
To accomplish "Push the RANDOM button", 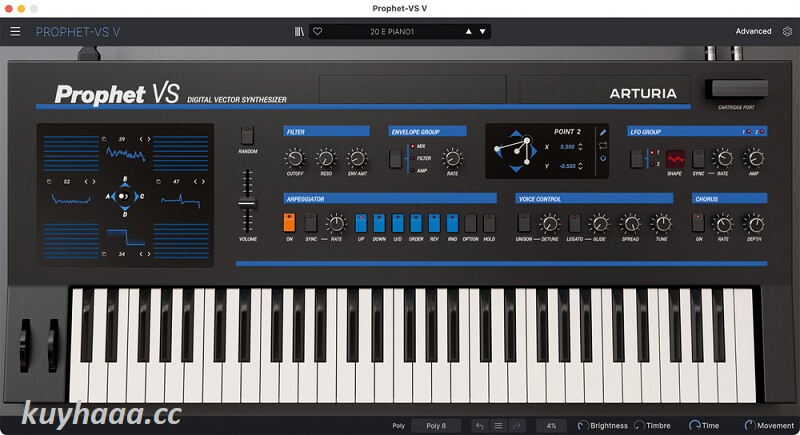I will click(247, 135).
